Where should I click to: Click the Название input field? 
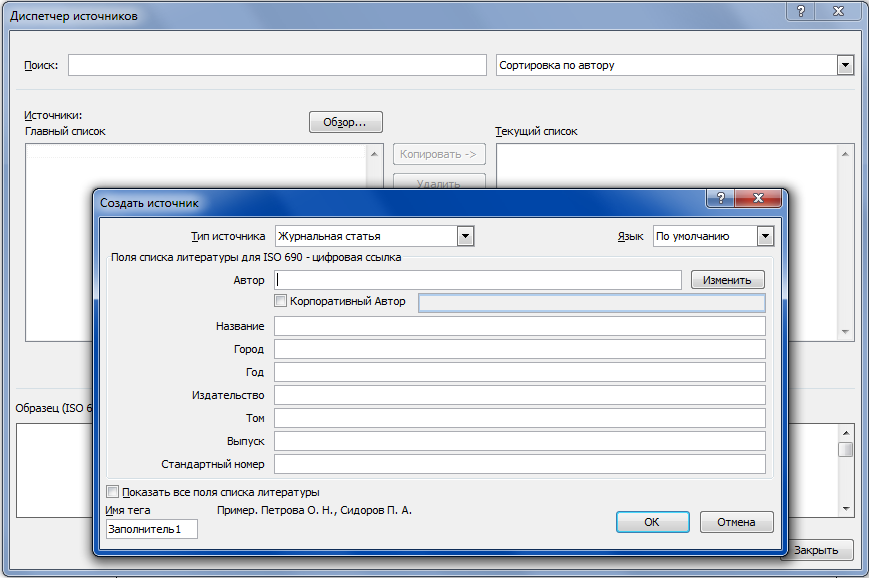click(520, 326)
